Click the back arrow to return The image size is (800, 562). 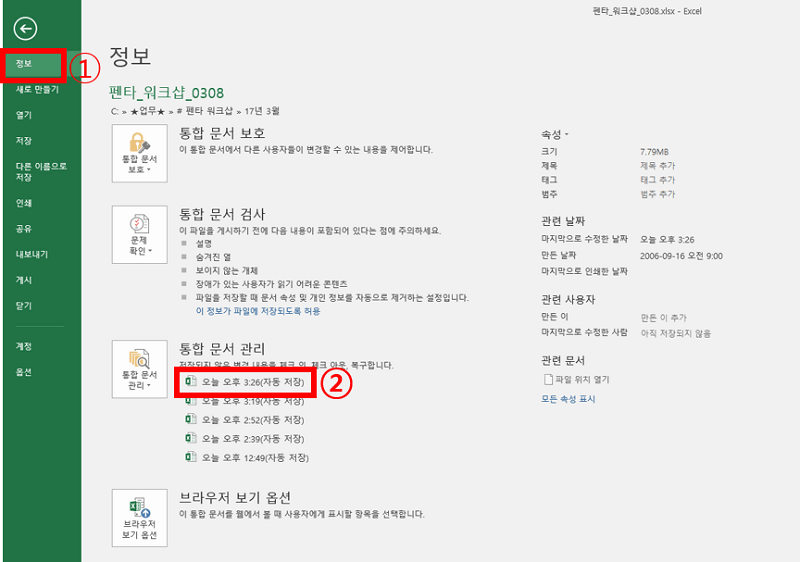click(x=25, y=29)
